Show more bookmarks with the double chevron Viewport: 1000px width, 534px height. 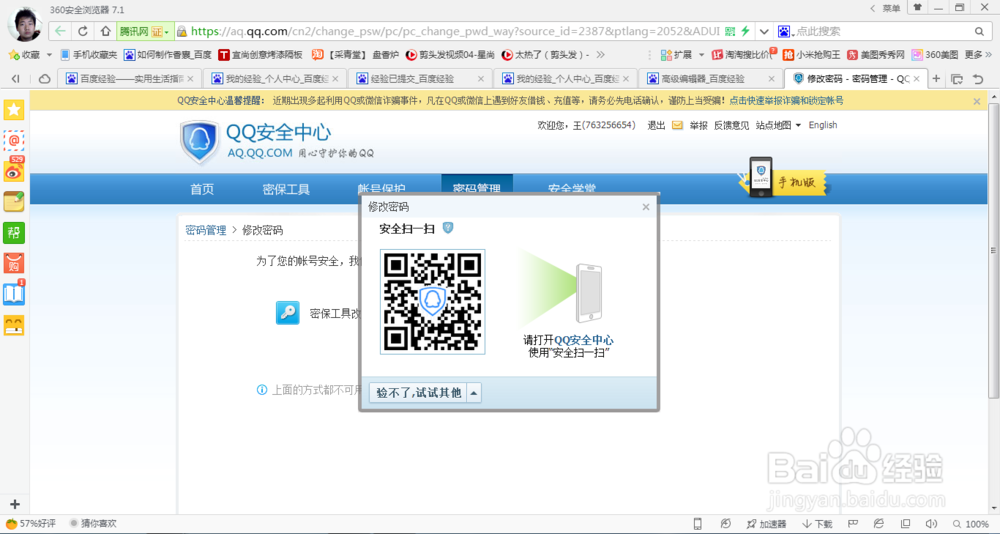point(600,55)
